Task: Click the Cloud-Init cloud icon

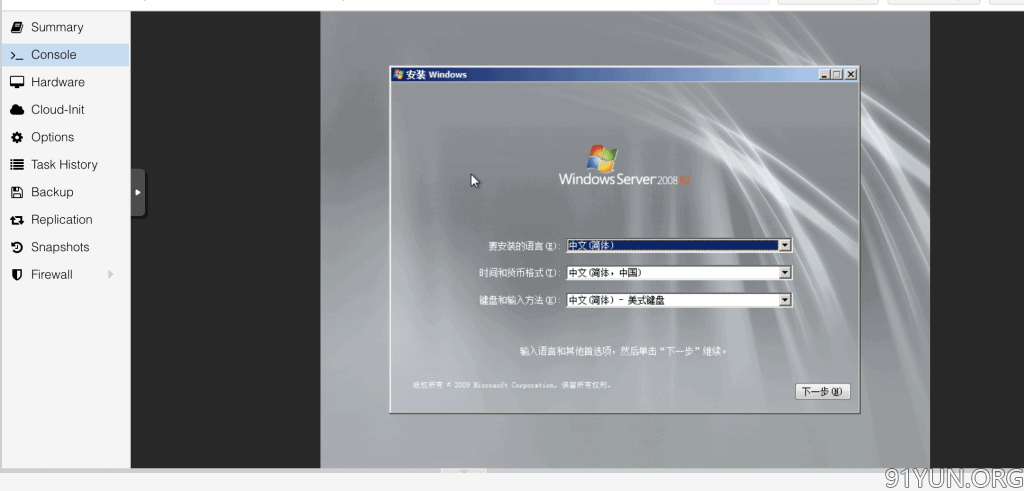Action: click(17, 110)
